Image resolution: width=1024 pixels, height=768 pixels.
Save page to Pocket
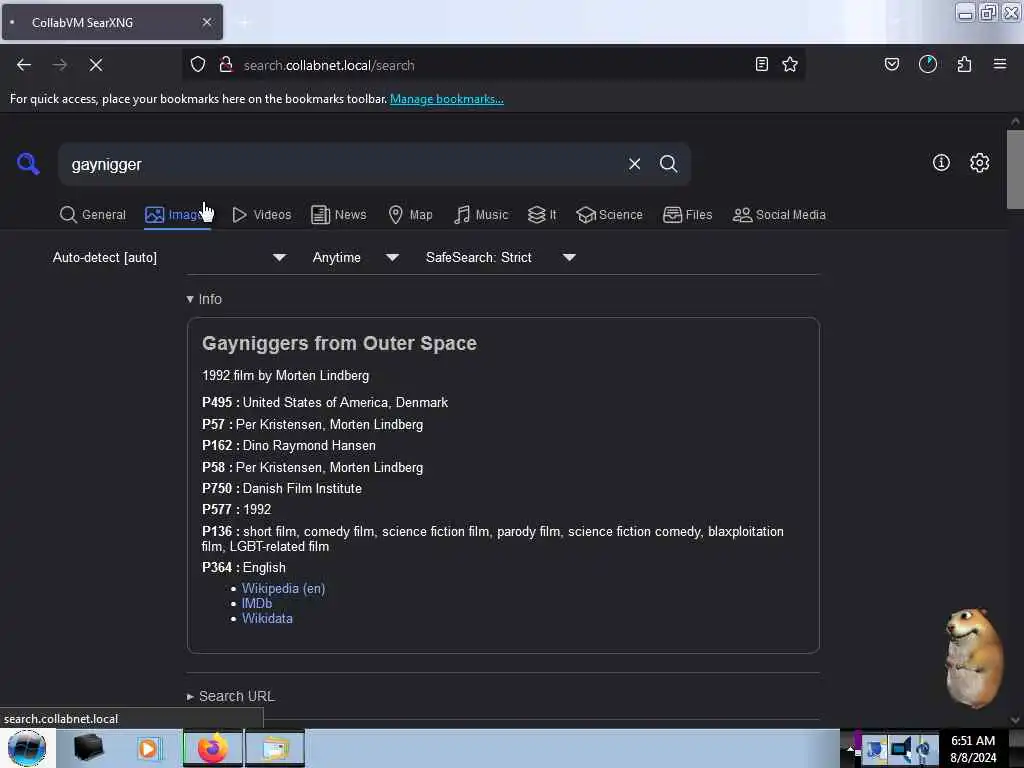pos(891,64)
